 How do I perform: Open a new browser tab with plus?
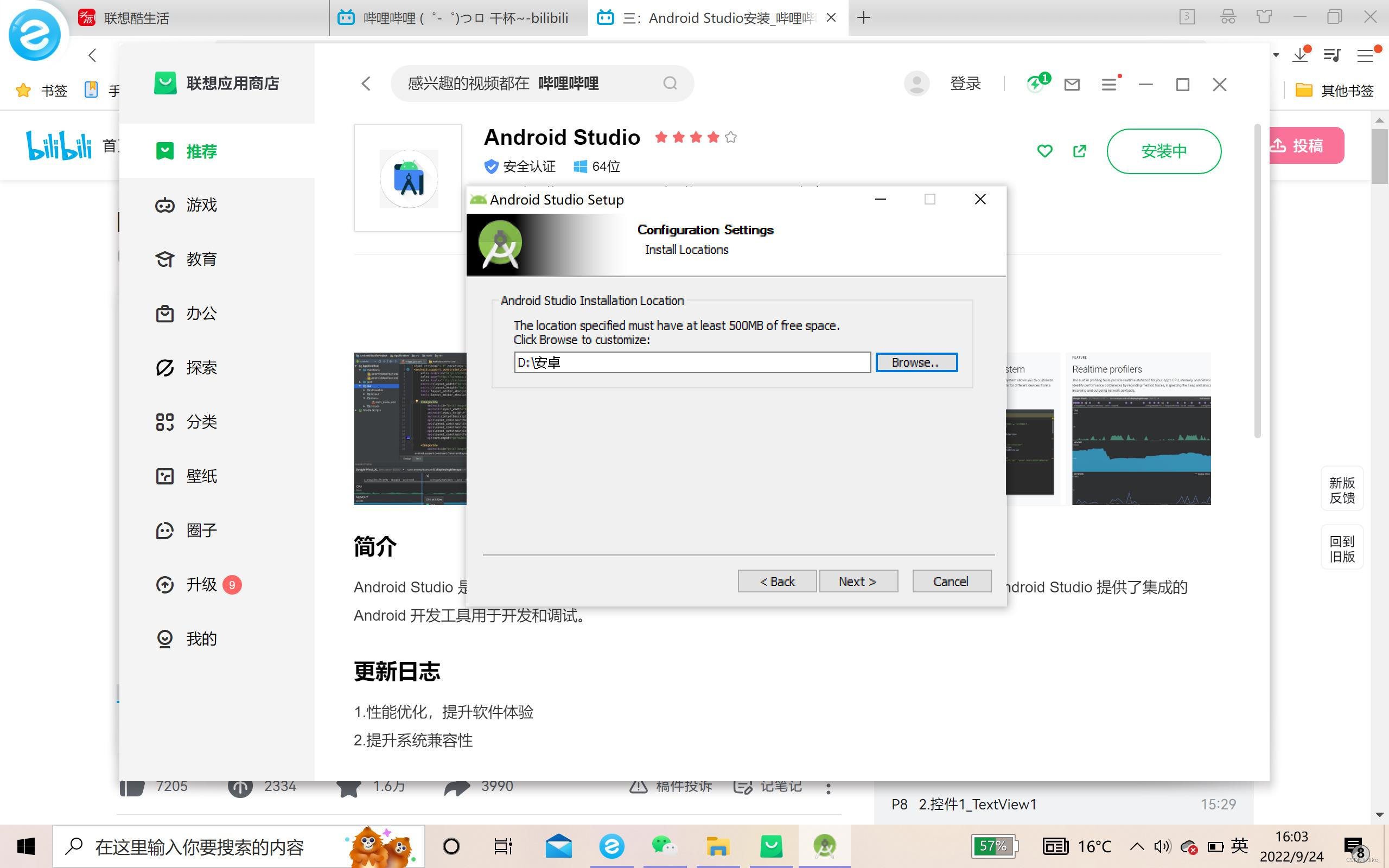click(863, 18)
